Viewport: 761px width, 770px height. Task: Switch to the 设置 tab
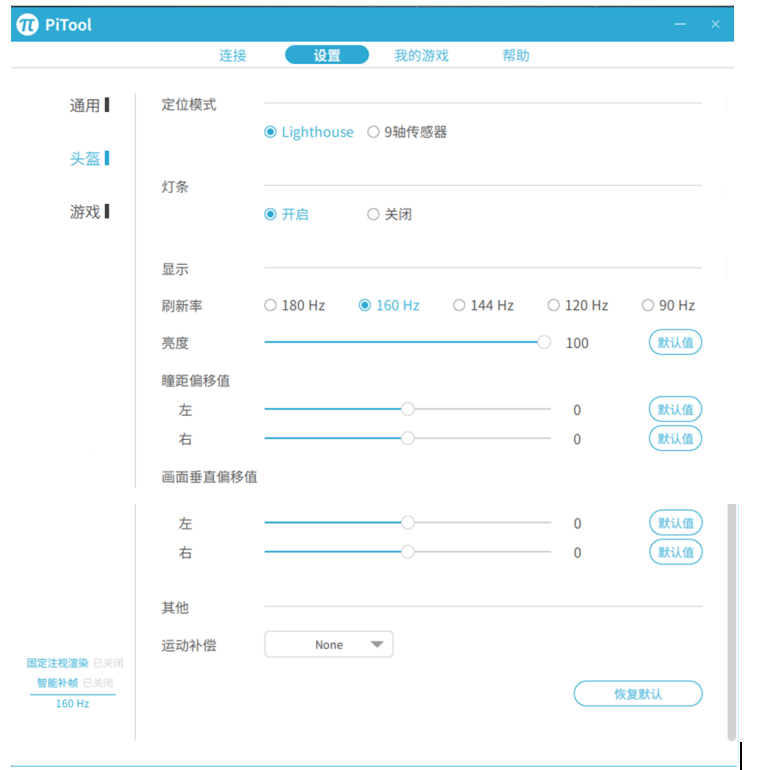(327, 55)
